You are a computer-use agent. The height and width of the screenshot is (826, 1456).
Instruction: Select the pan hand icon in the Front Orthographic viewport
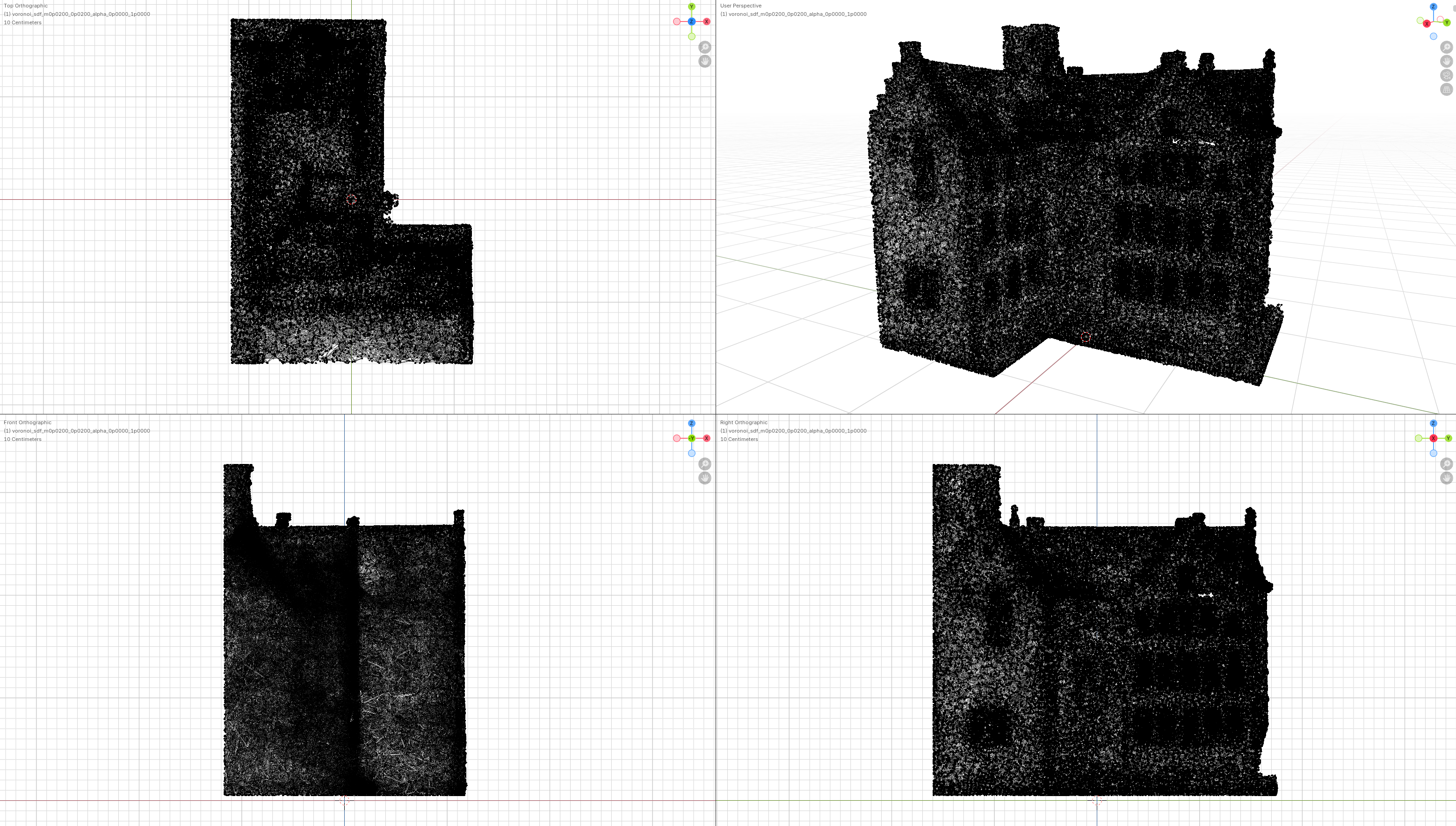(x=704, y=478)
